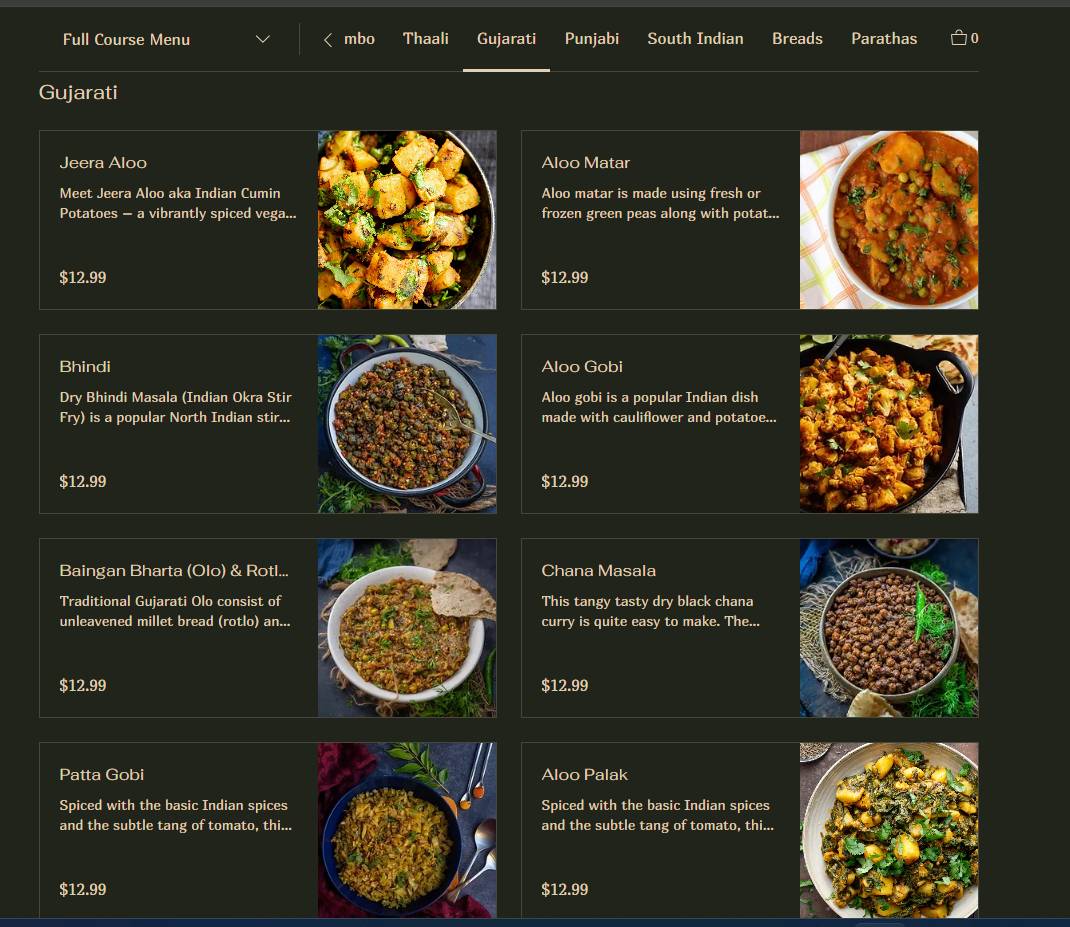This screenshot has height=927, width=1070.
Task: View the Chana Masala dish photo
Action: tap(888, 628)
